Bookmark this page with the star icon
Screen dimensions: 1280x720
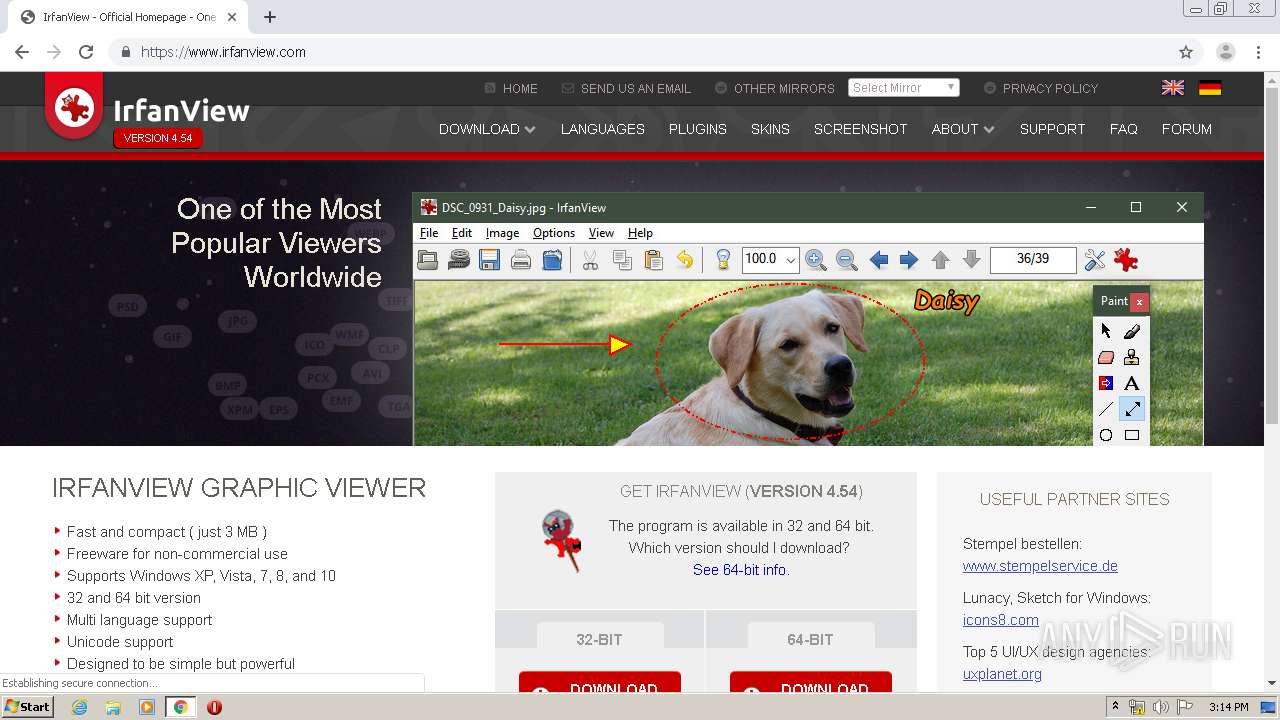1186,52
